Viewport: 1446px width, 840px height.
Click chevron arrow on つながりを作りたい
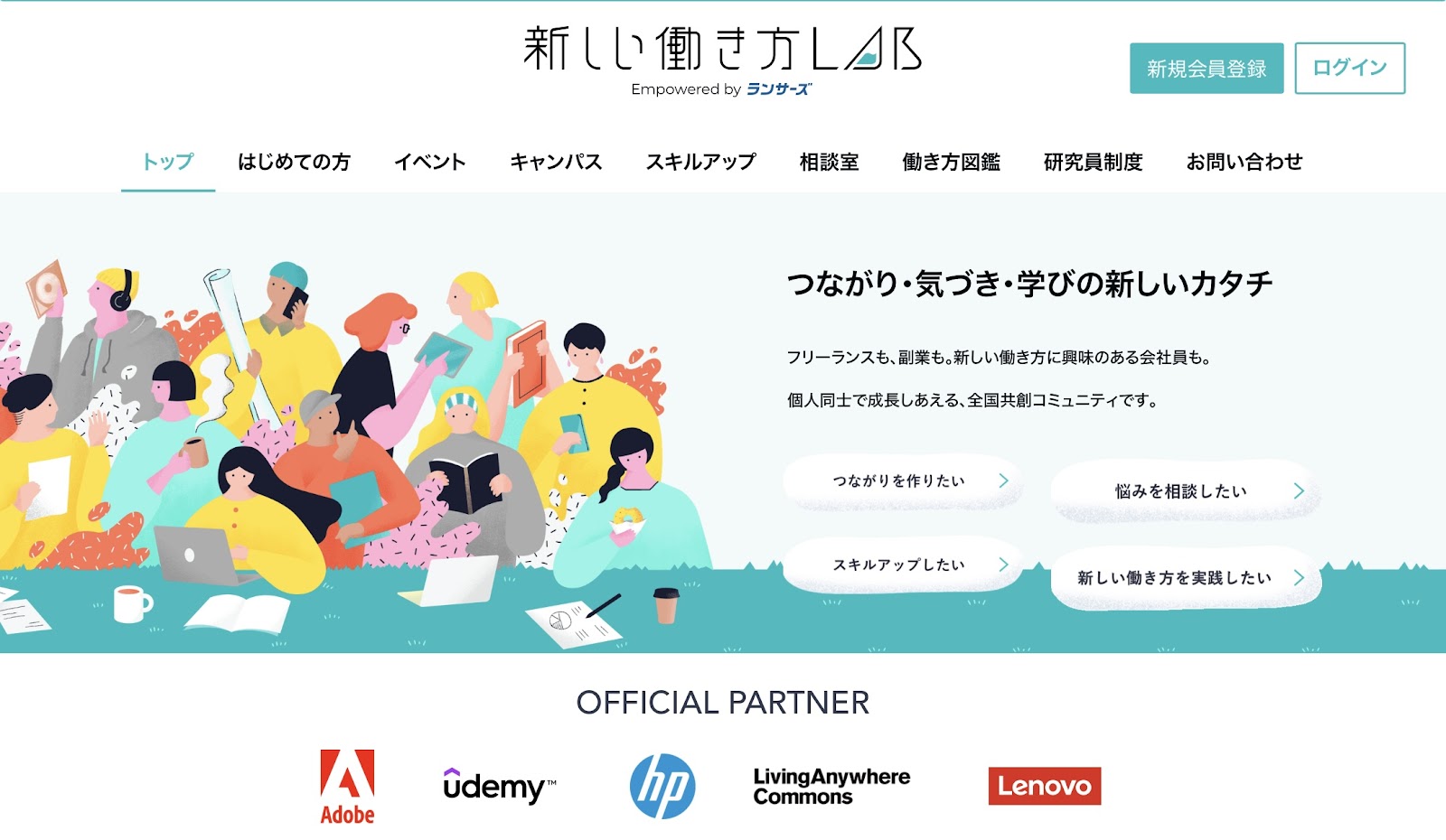tap(1003, 481)
